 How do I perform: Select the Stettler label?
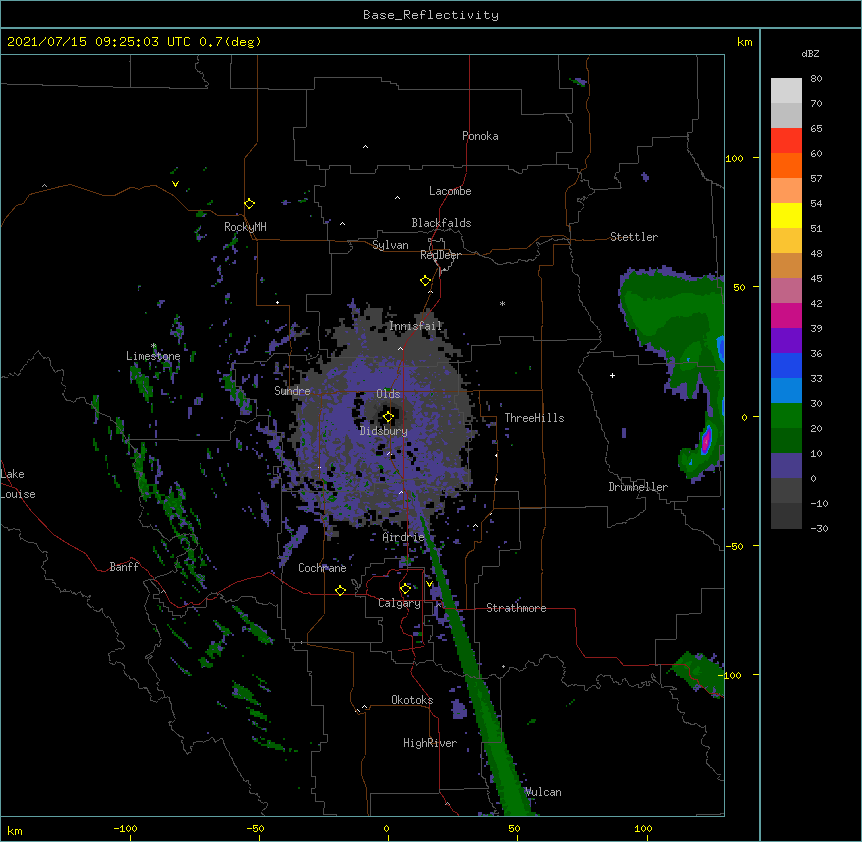point(634,237)
